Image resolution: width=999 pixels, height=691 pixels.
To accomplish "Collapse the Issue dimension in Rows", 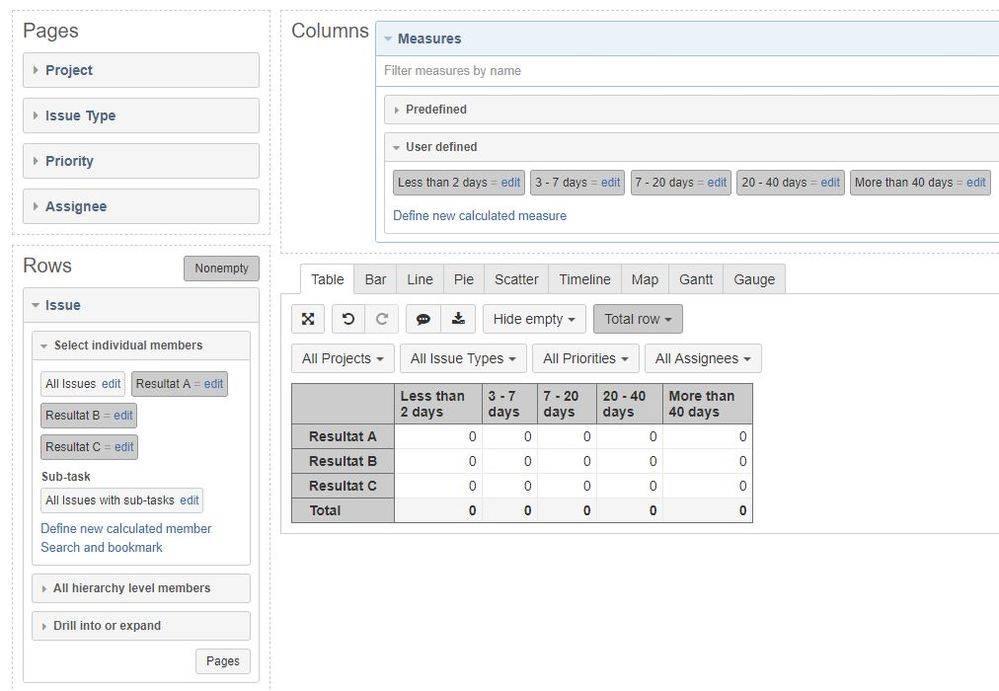I will coord(141,305).
